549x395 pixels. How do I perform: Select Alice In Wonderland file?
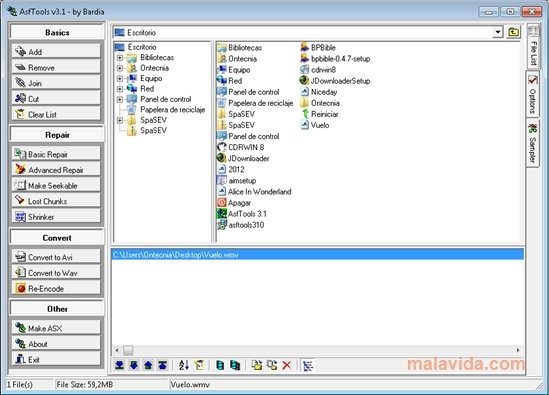[255, 192]
